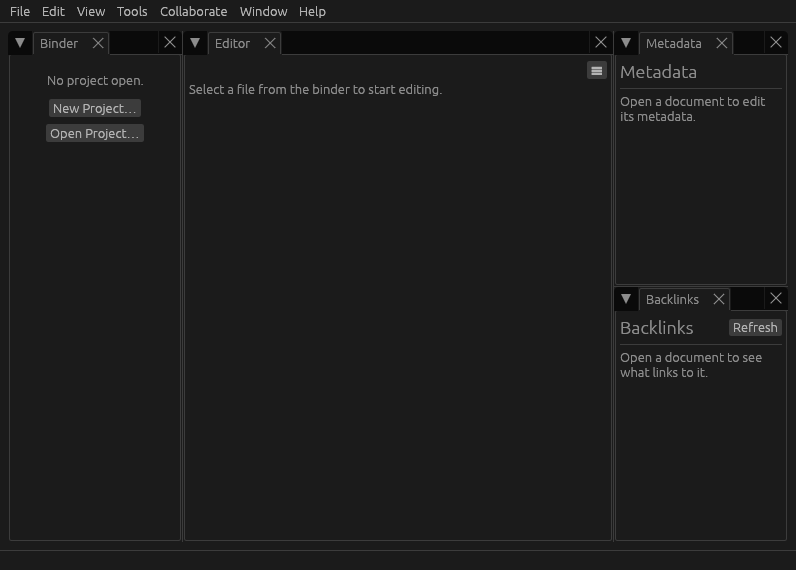Close the Editor panel group
The image size is (796, 570).
coord(601,43)
